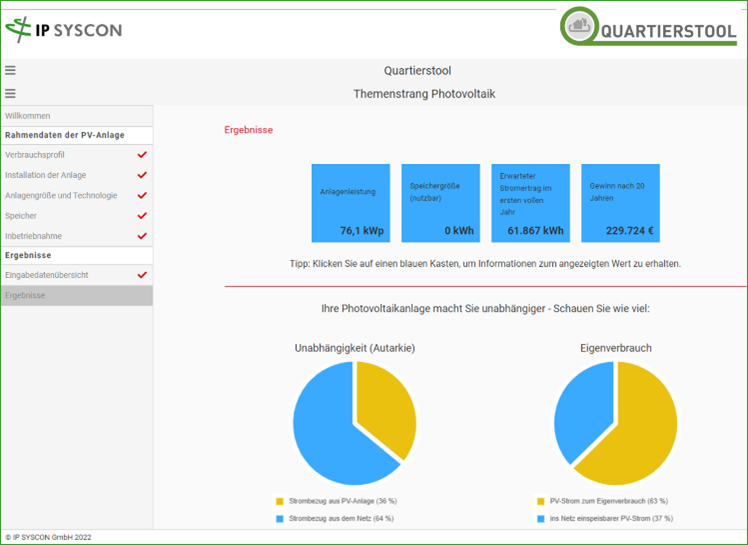Screen dimensions: 748x545
Task: Collapse the Rahmendaten der PV-Anlage section
Action: tap(64, 135)
